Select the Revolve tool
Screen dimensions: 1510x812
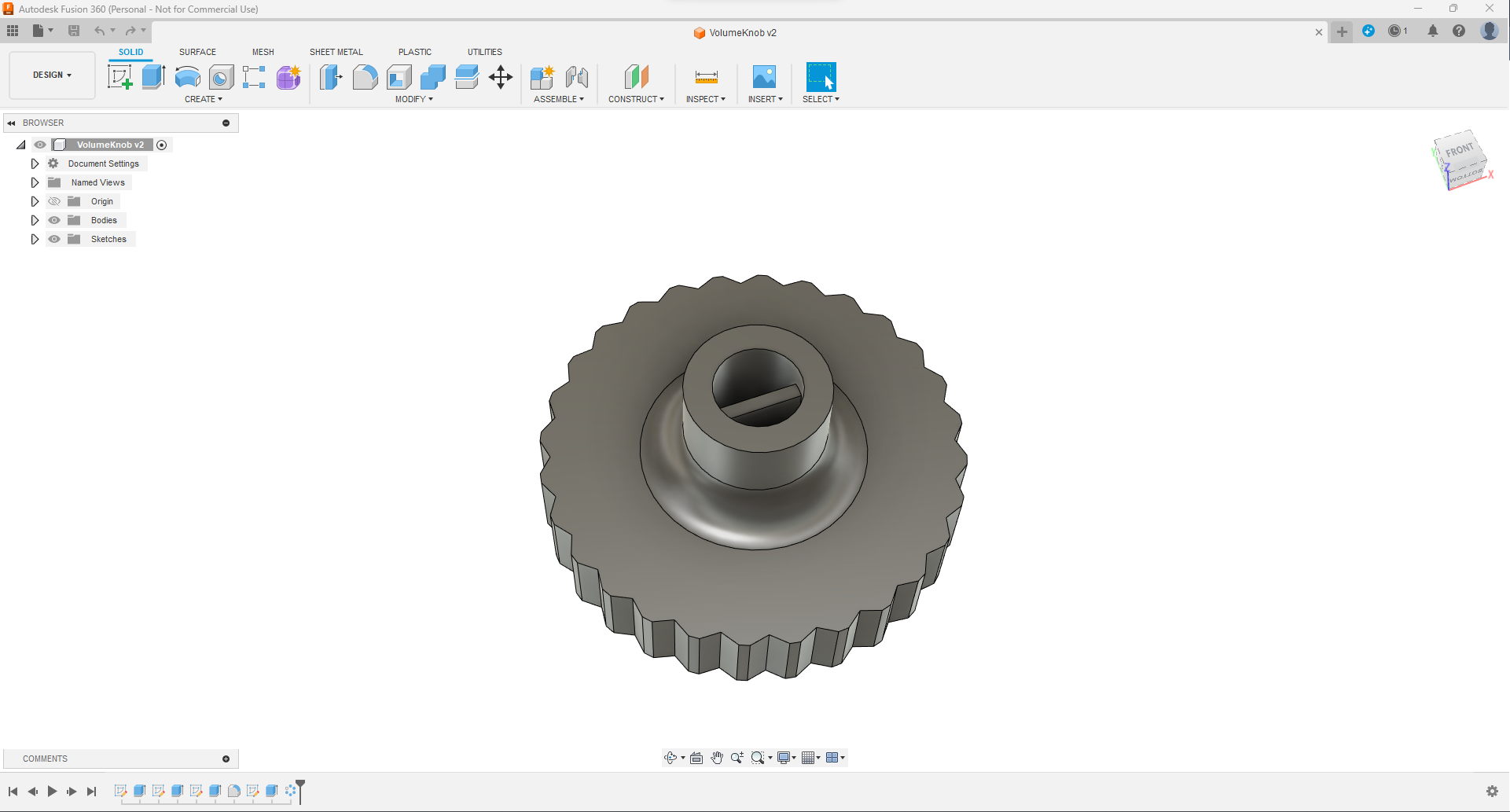click(x=187, y=77)
